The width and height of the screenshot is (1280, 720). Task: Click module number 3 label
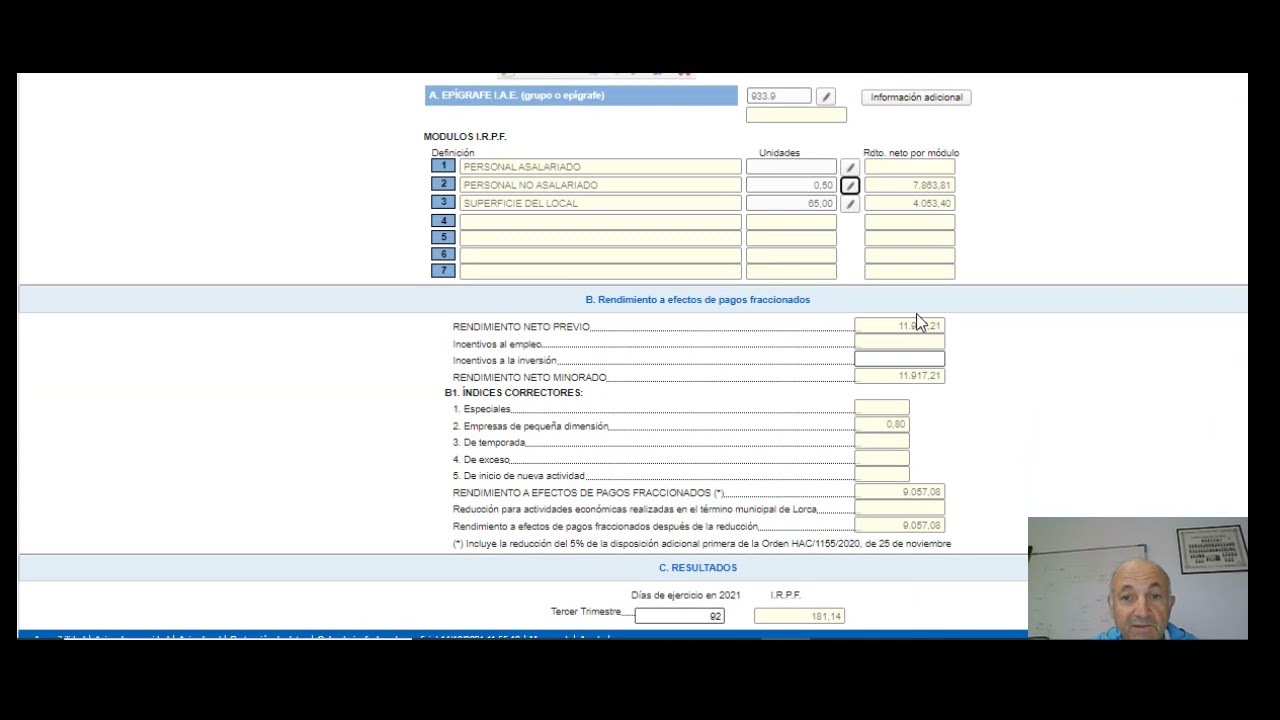[x=444, y=202]
